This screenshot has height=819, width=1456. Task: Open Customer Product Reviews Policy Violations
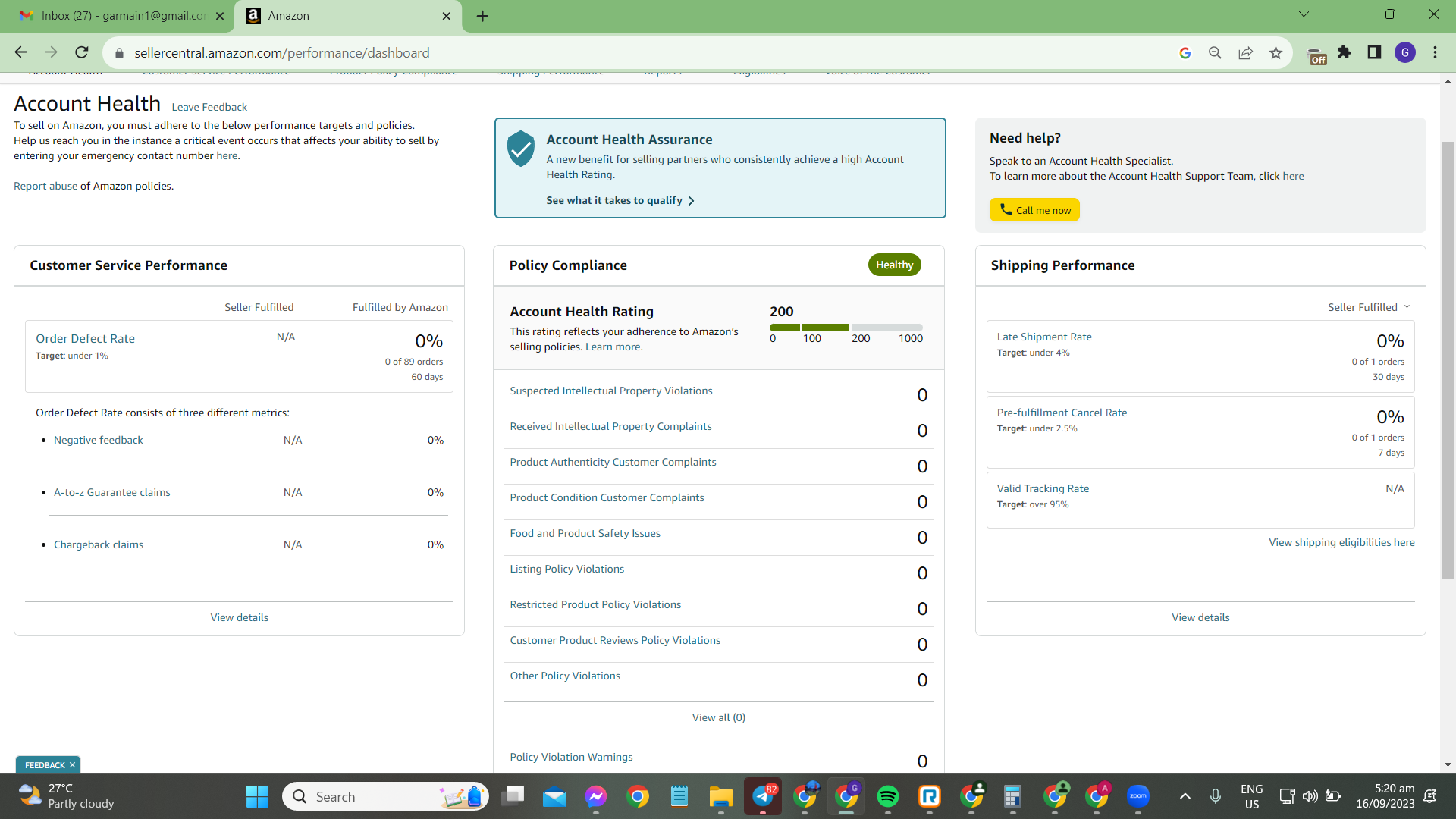tap(615, 640)
